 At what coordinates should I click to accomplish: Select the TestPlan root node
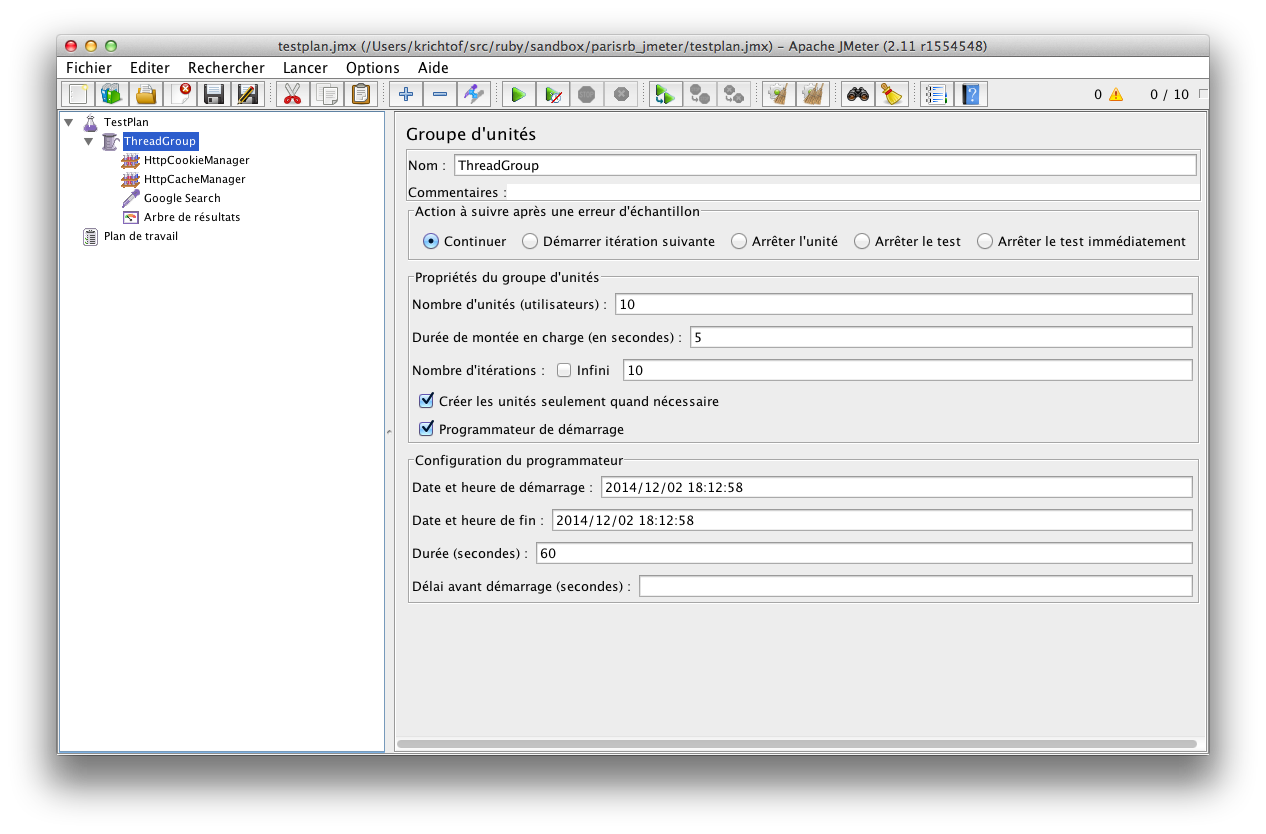(126, 122)
